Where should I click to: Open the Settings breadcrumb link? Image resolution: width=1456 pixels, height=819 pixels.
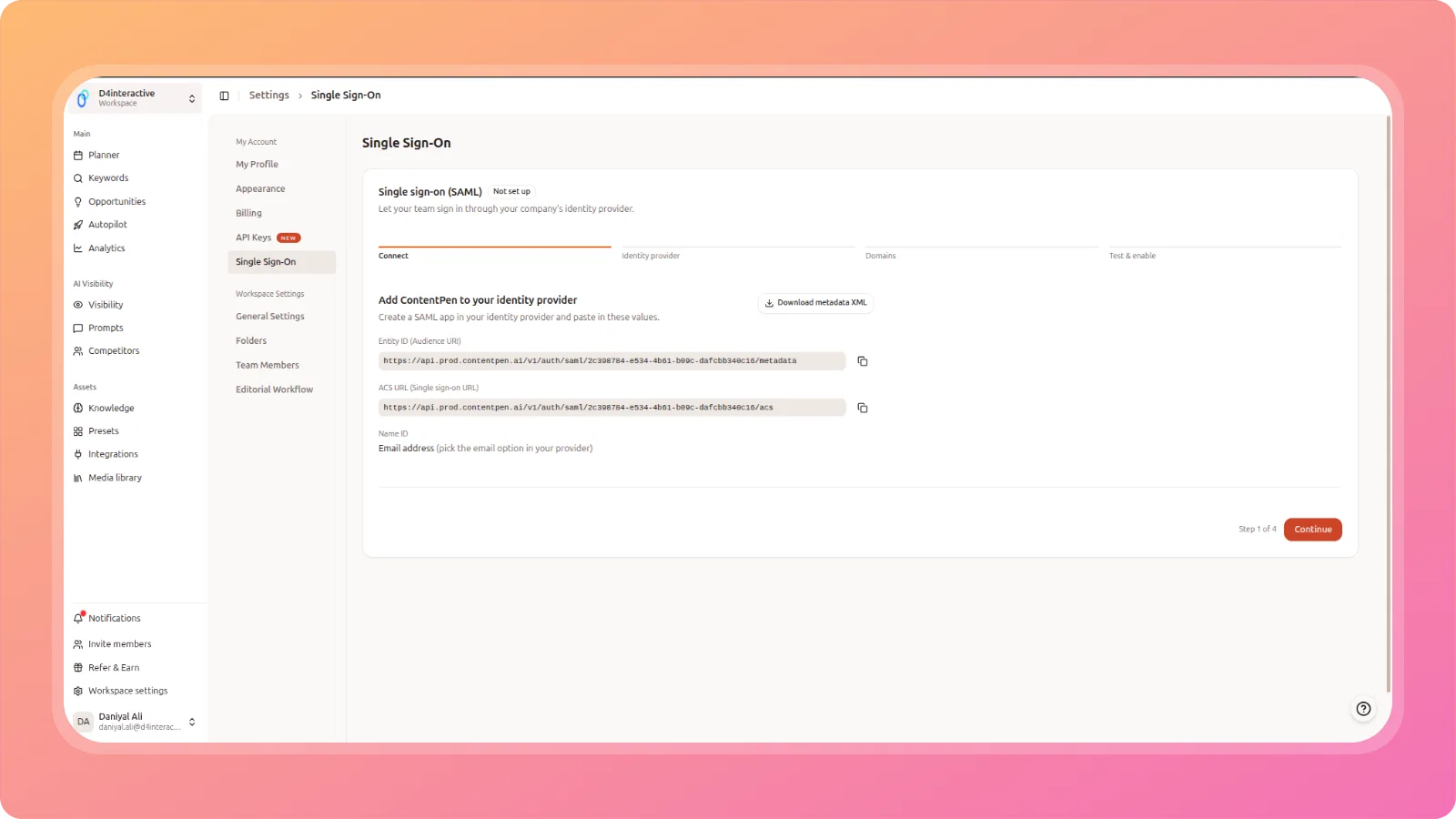[x=269, y=96]
